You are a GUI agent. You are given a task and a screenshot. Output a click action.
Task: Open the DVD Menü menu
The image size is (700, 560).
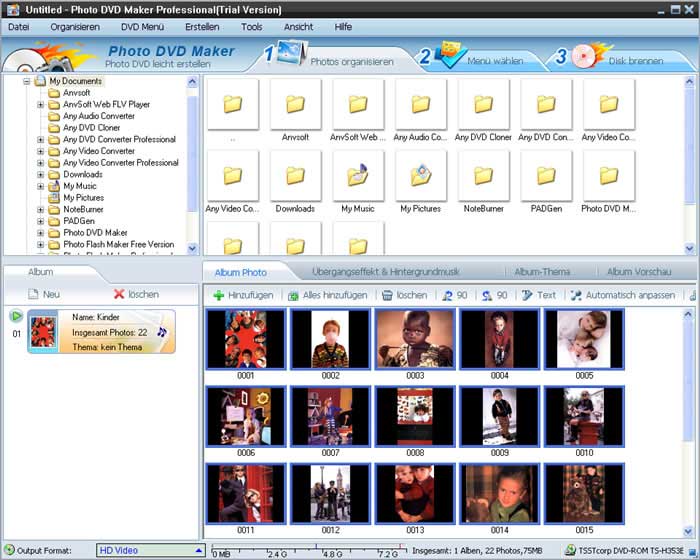[x=142, y=27]
